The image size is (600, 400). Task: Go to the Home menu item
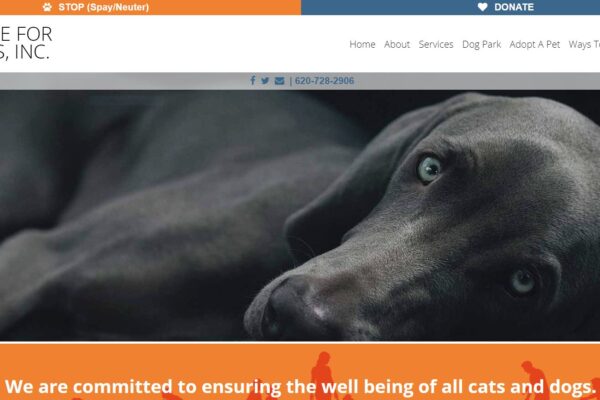pyautogui.click(x=362, y=44)
